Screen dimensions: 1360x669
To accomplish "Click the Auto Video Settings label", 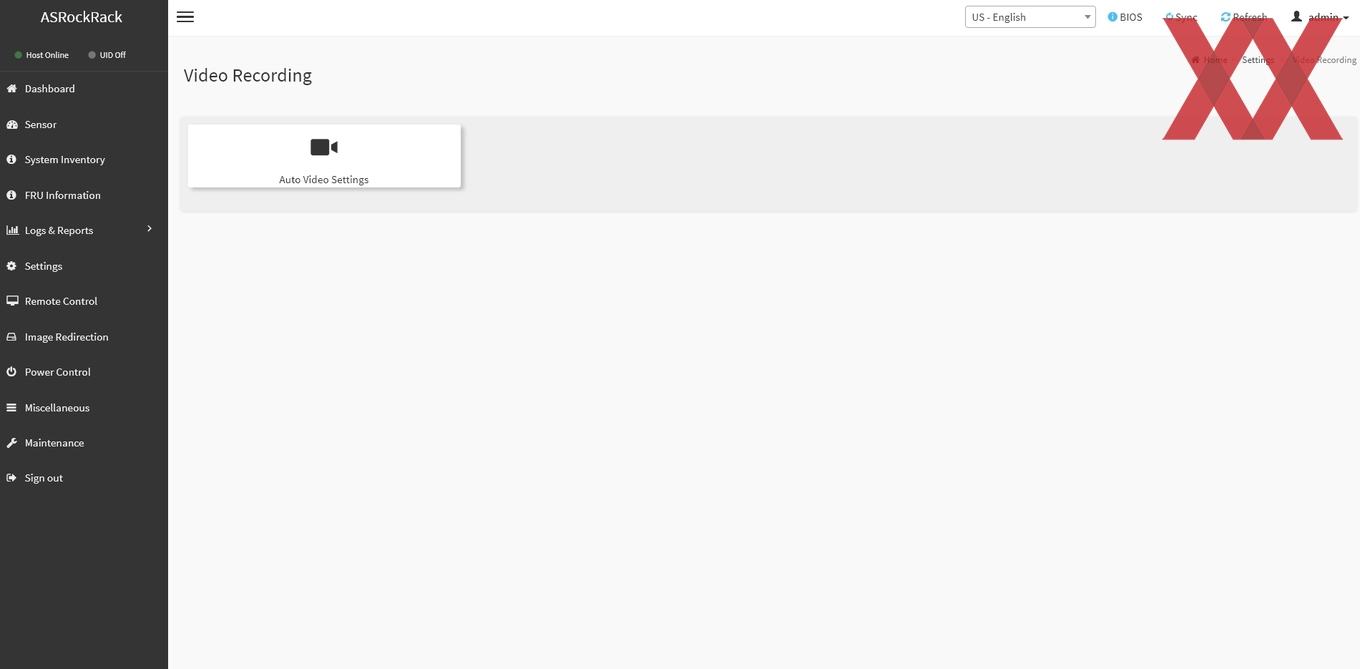I will 324,180.
